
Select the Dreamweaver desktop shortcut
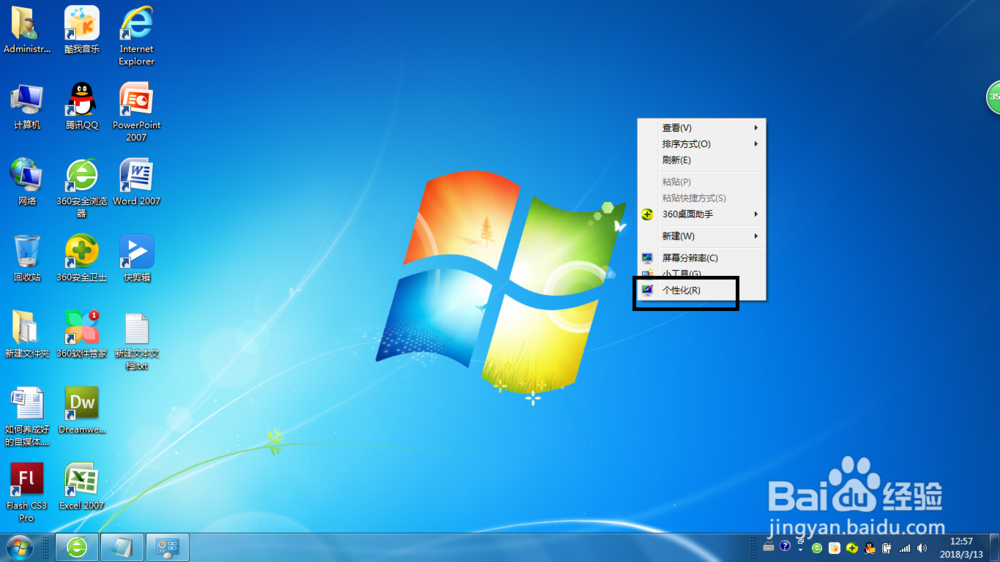[x=82, y=411]
